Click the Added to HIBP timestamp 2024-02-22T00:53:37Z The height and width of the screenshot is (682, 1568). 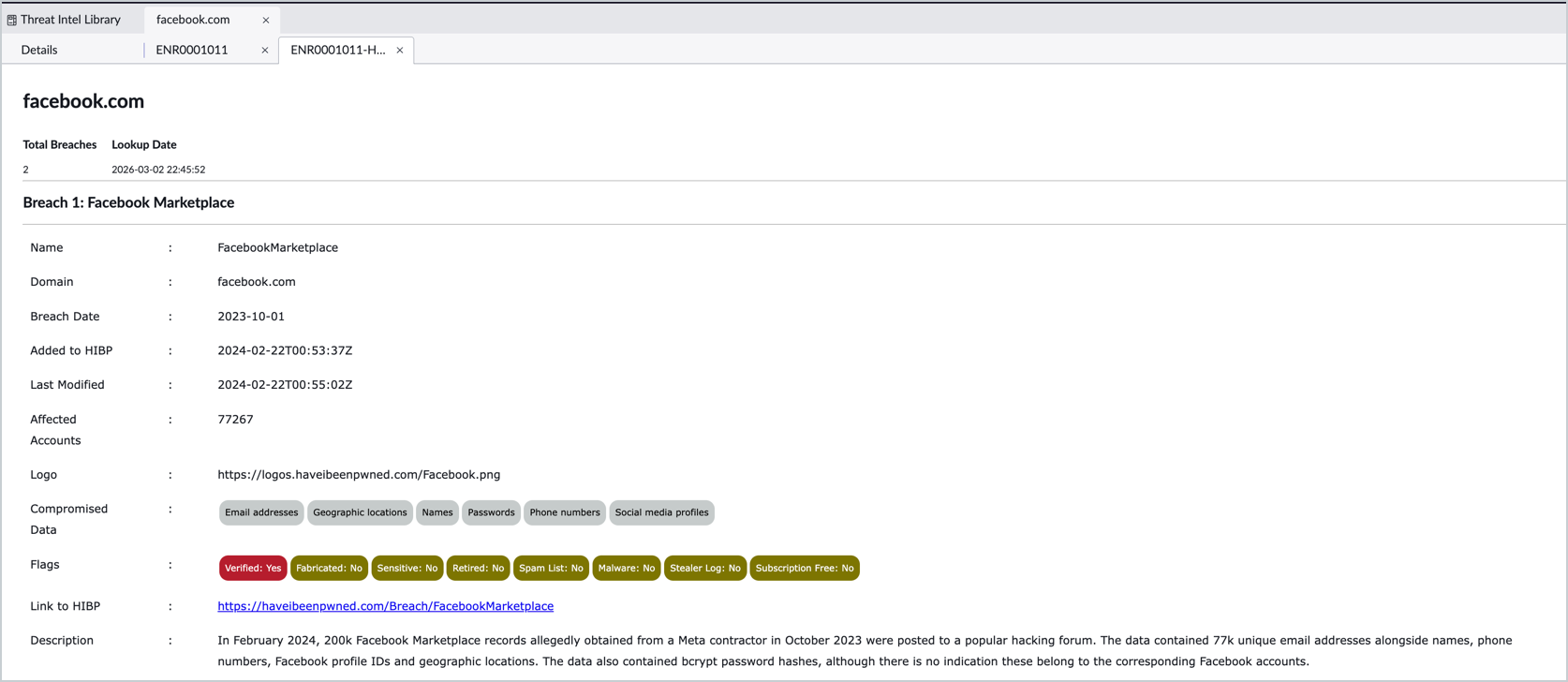tap(285, 350)
